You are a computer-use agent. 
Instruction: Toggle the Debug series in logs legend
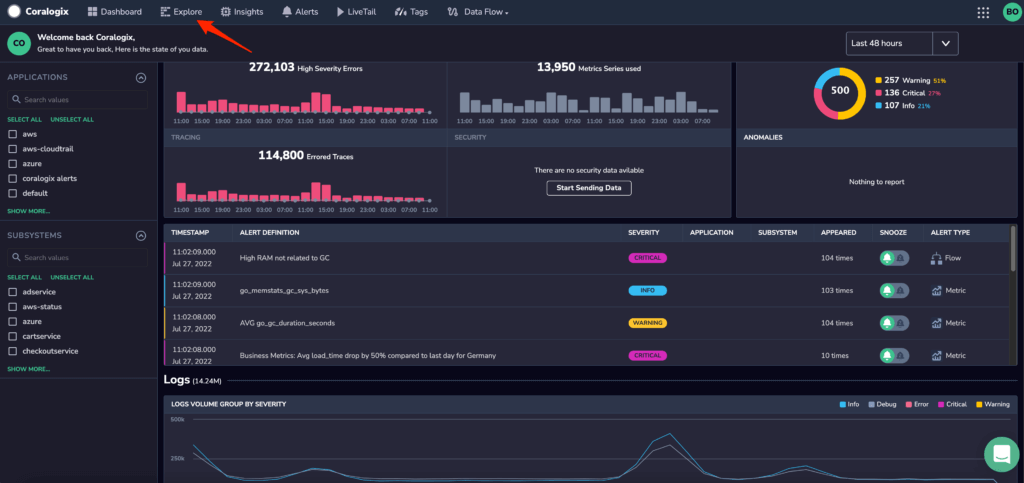coord(882,404)
